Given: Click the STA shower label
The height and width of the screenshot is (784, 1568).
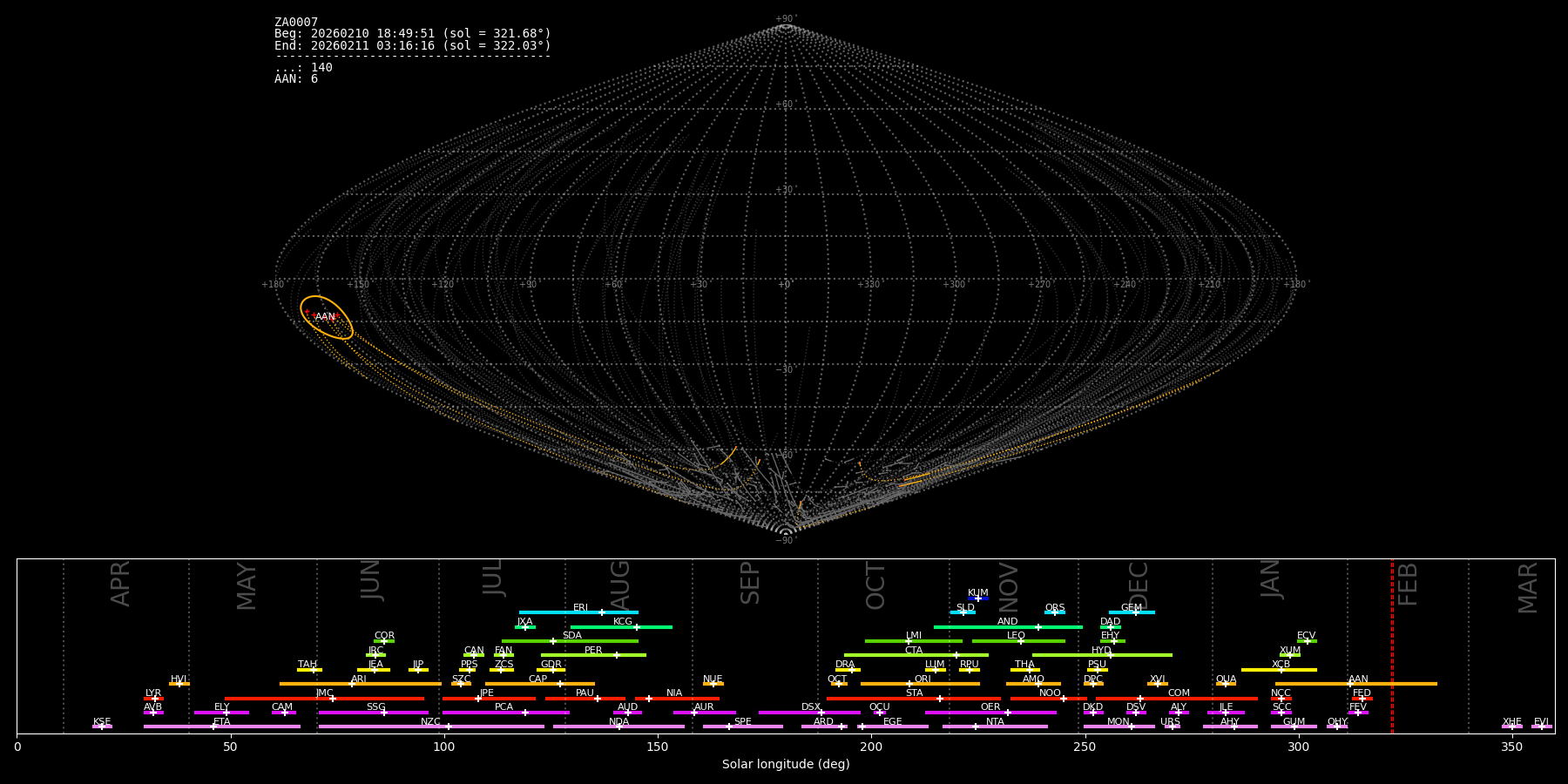Looking at the screenshot, I should tap(915, 693).
